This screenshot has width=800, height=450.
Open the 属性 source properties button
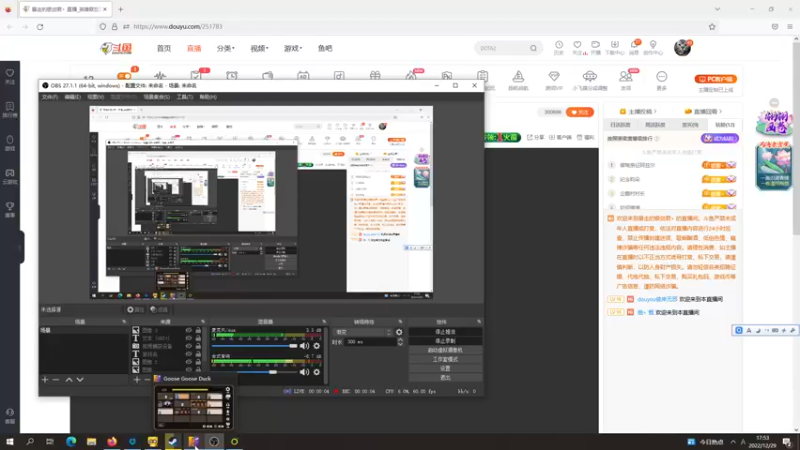(x=136, y=310)
